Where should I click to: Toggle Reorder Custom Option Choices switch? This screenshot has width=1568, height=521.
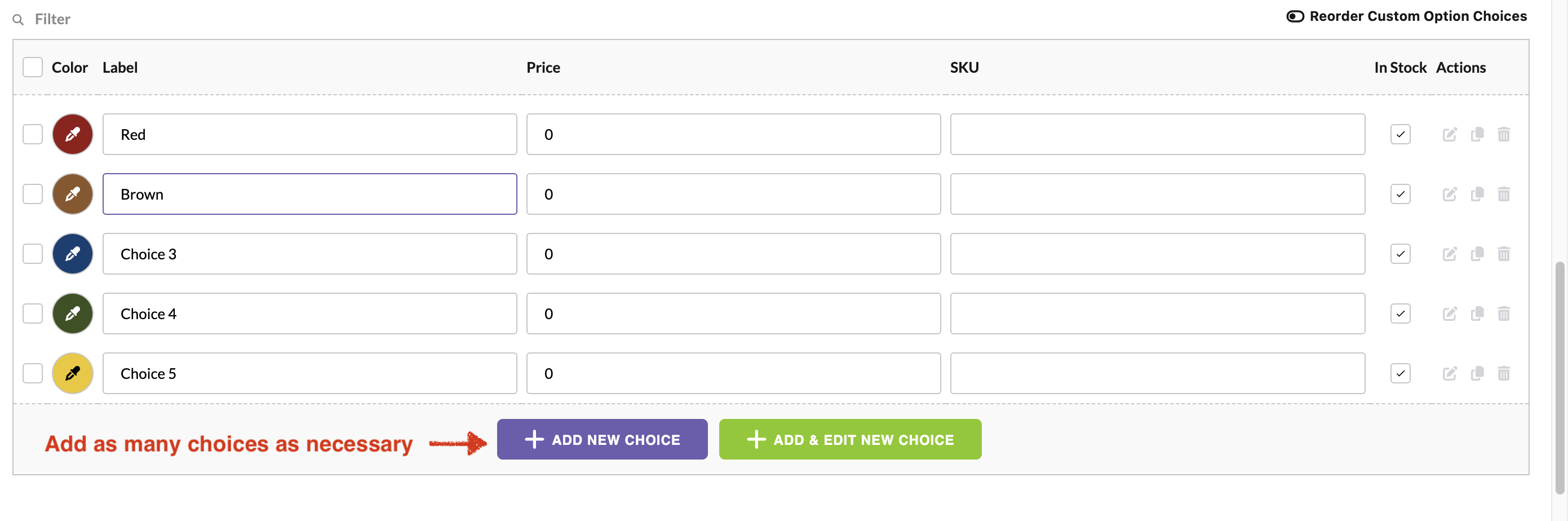pyautogui.click(x=1295, y=16)
